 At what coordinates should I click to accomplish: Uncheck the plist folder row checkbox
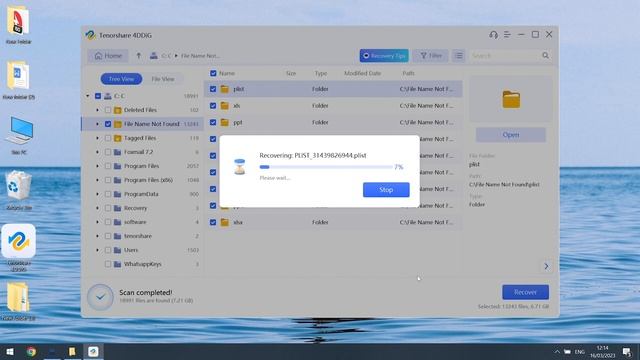(213, 89)
